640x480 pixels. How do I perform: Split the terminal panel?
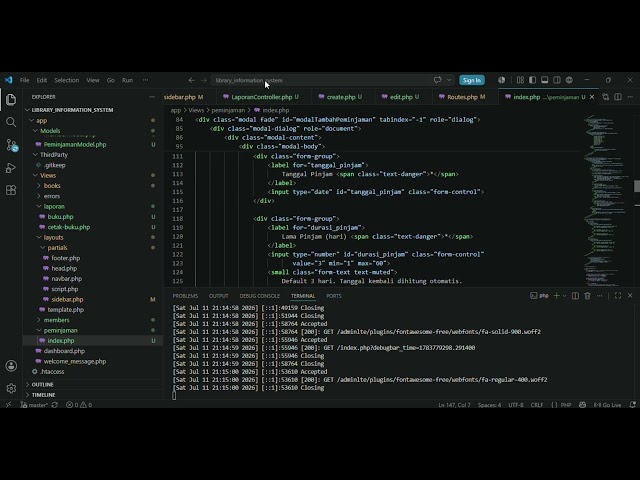pos(575,296)
